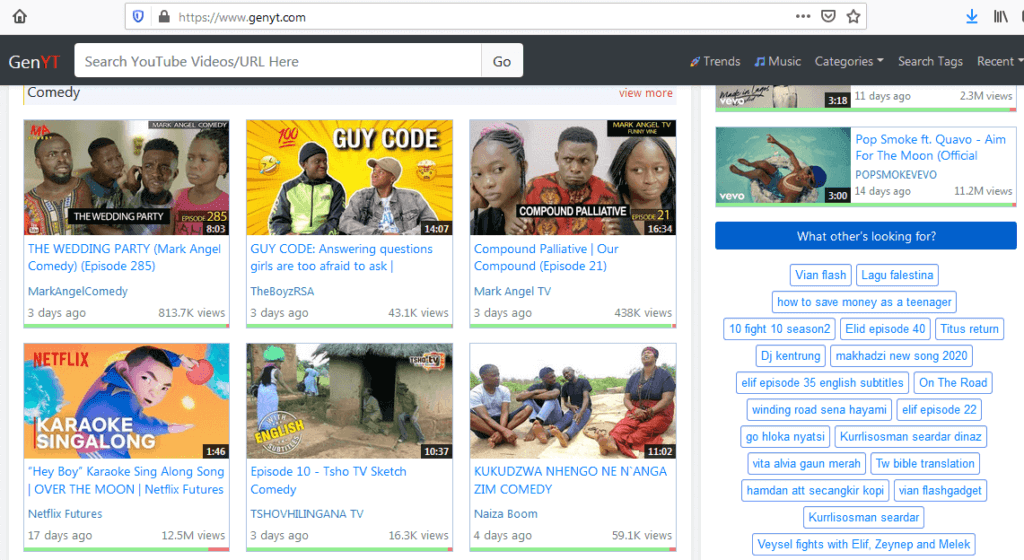Expand the Recent dropdown

998,61
